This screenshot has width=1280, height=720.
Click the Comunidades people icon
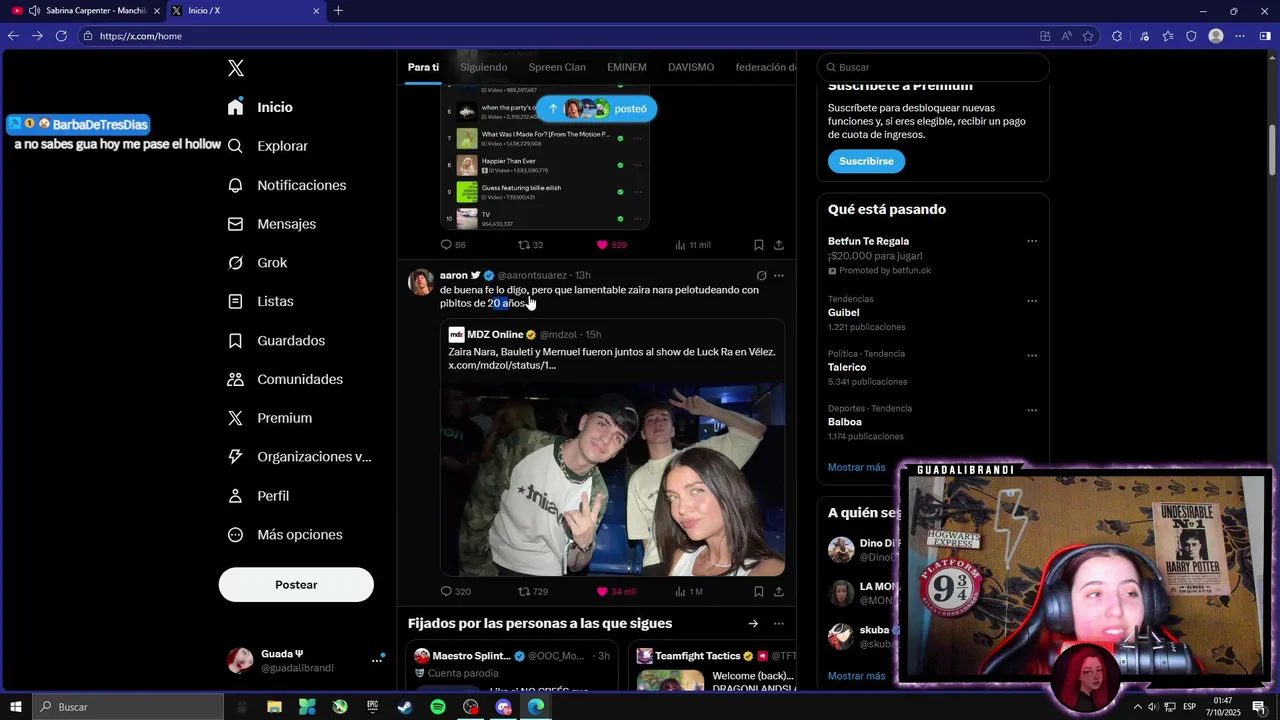point(236,379)
